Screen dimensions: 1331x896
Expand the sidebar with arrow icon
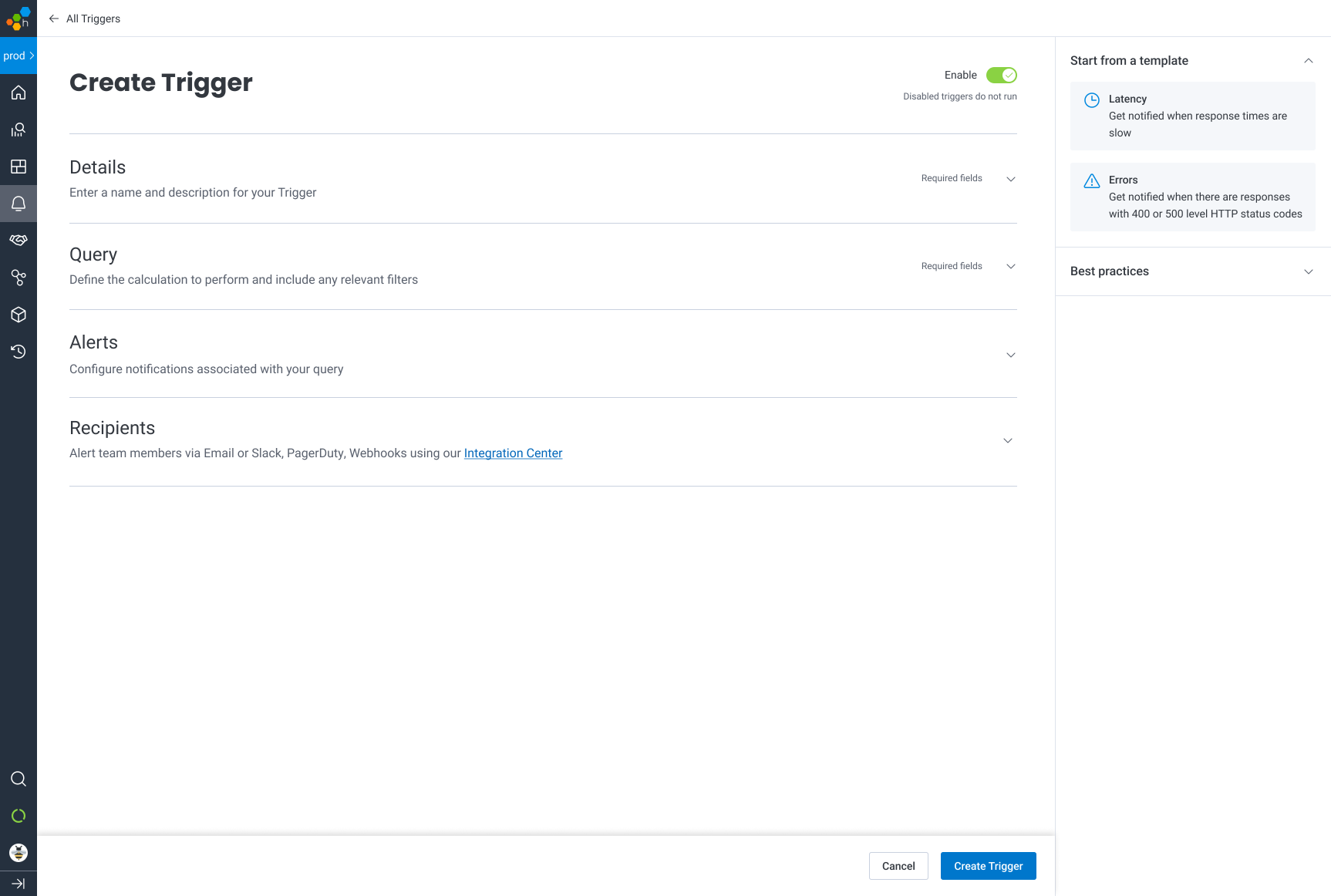click(19, 884)
